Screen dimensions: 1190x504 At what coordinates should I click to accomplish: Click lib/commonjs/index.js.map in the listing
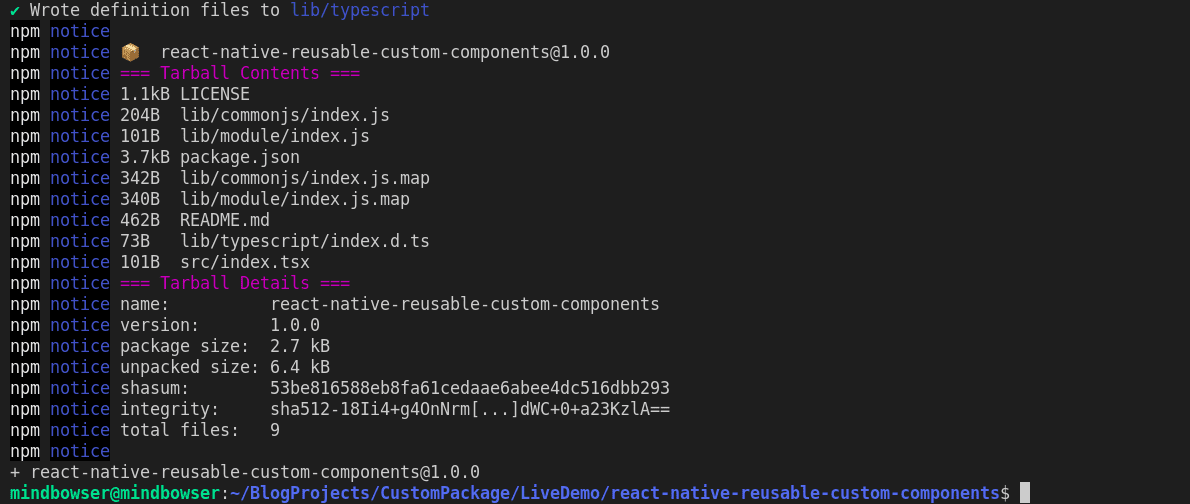pyautogui.click(x=304, y=178)
